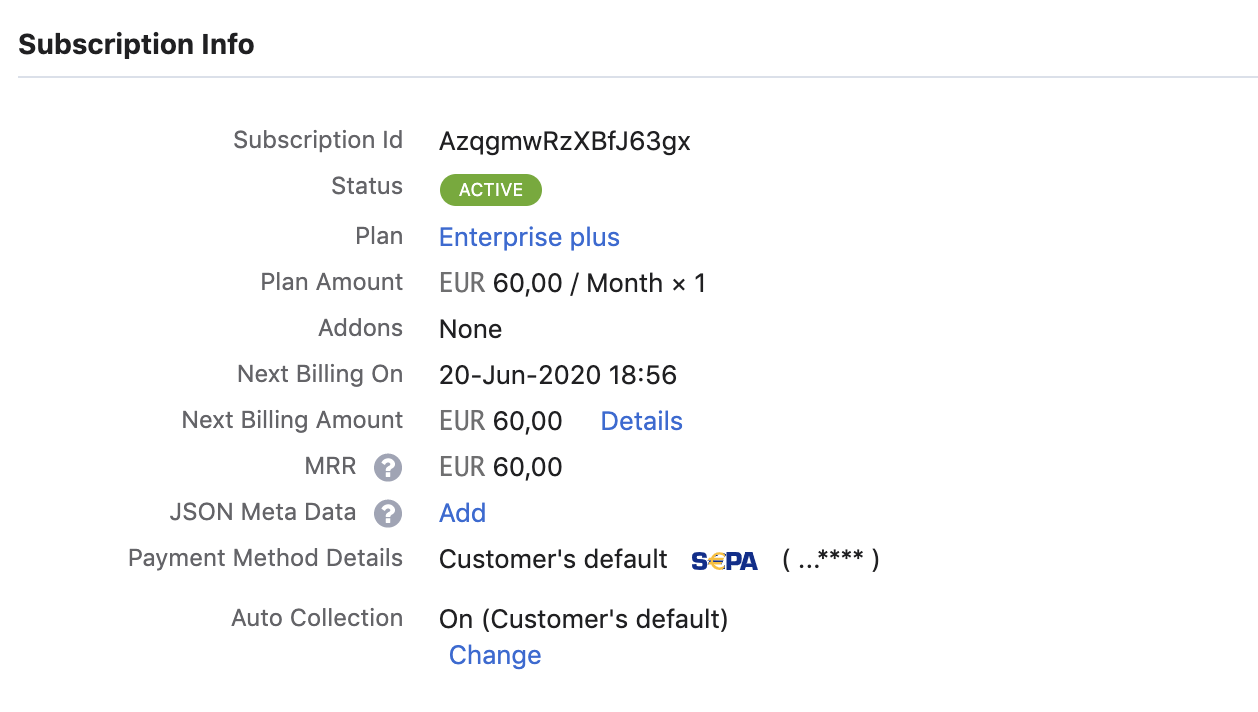Add JSON meta data
This screenshot has height=712, width=1258.
coord(462,513)
